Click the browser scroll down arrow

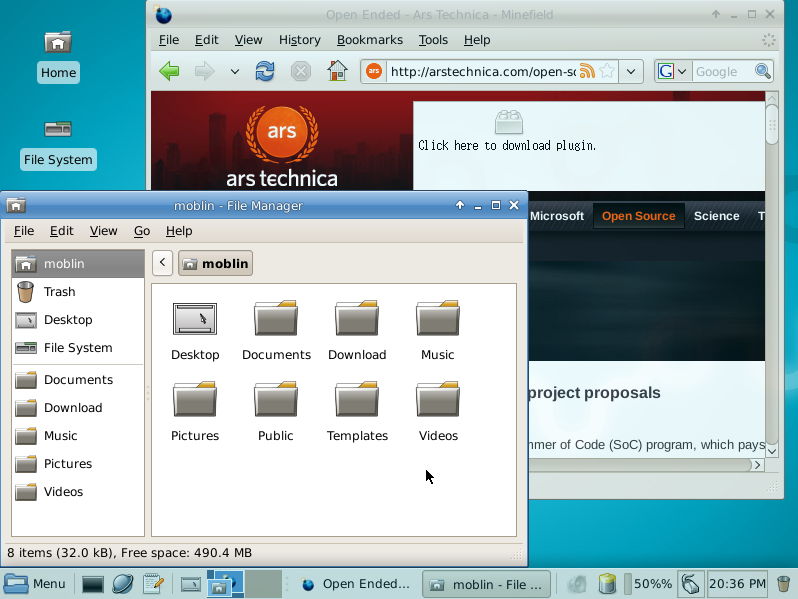772,451
